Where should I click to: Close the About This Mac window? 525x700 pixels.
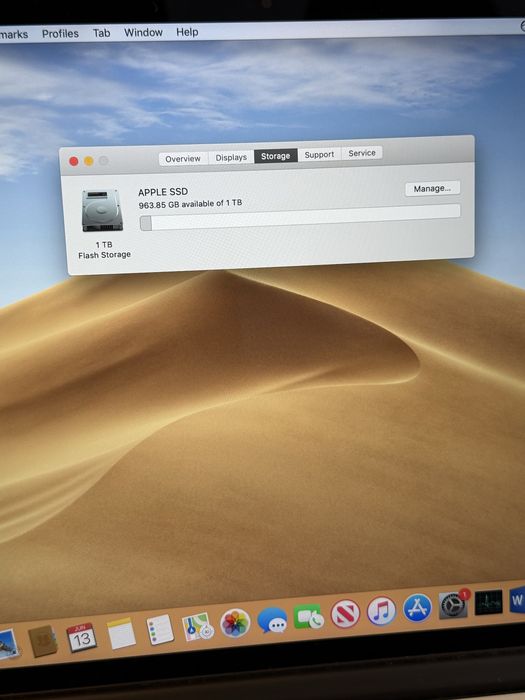point(74,162)
